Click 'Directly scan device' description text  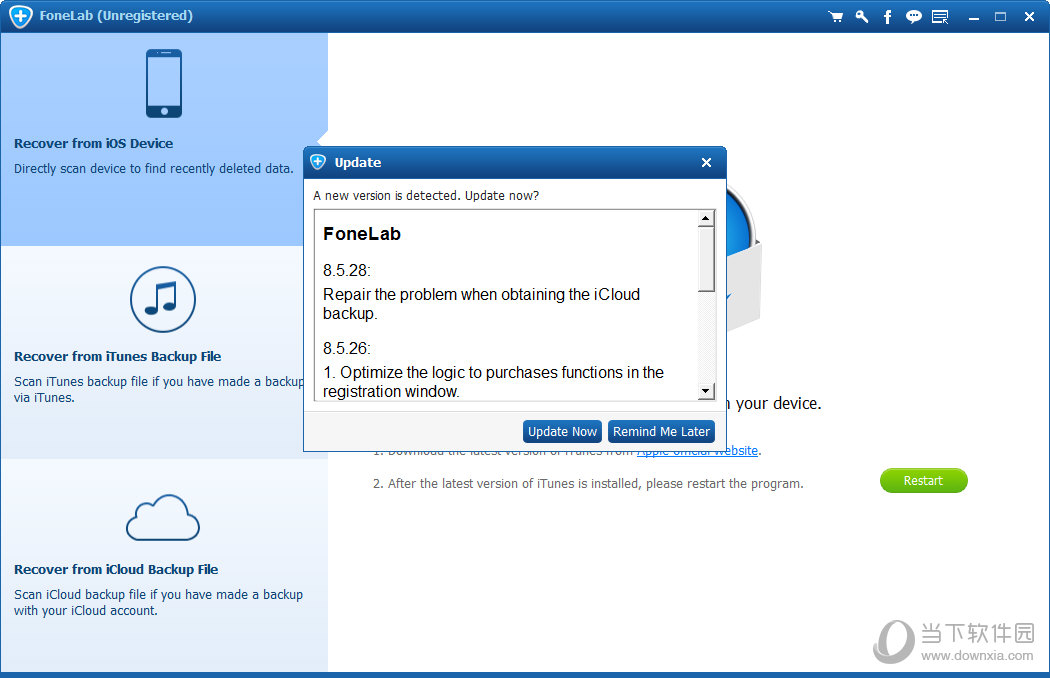pos(153,168)
